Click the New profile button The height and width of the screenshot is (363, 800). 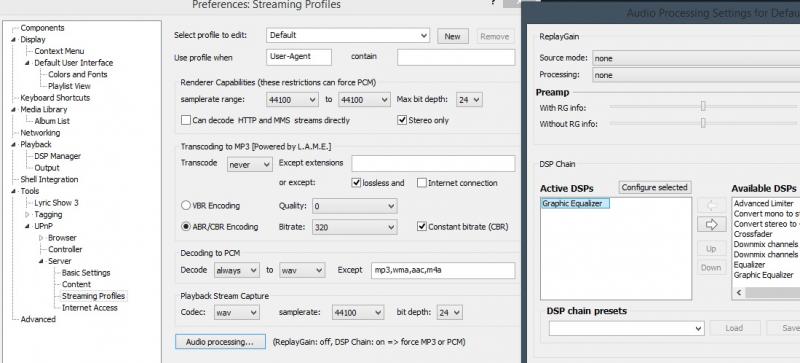tap(453, 36)
